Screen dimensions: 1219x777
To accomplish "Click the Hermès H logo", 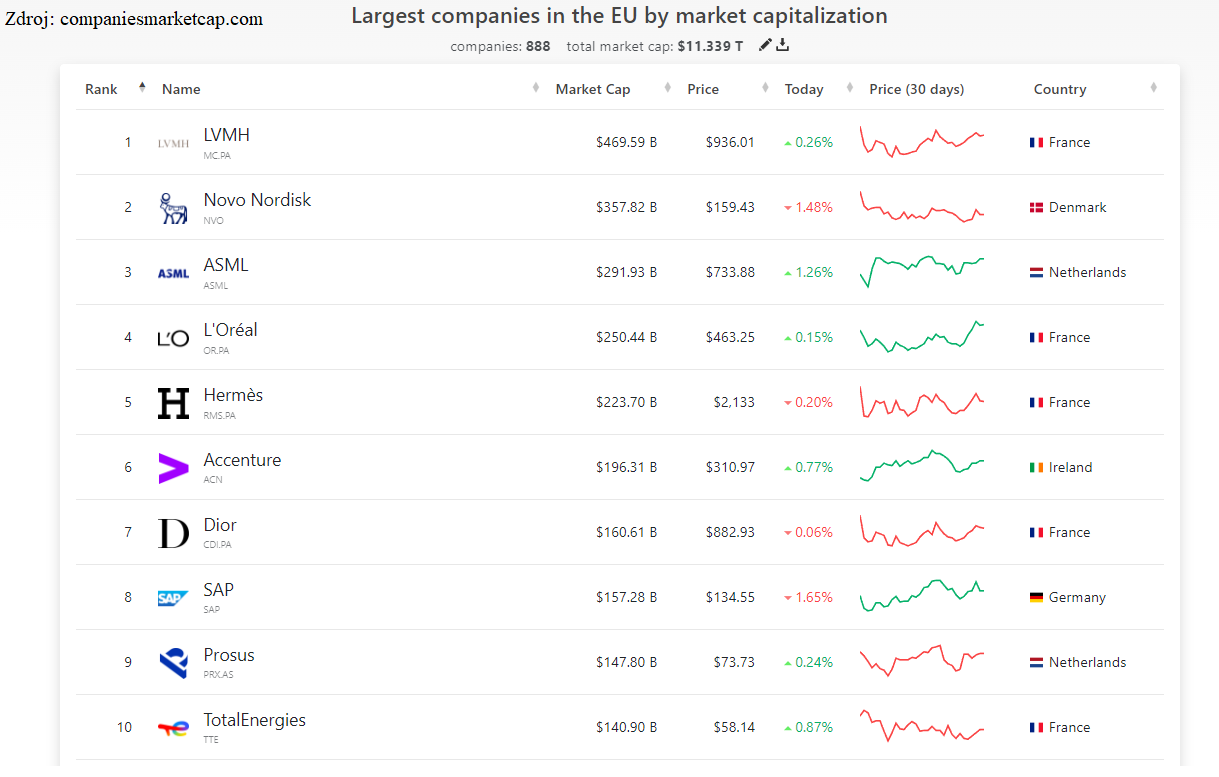I will (x=173, y=403).
